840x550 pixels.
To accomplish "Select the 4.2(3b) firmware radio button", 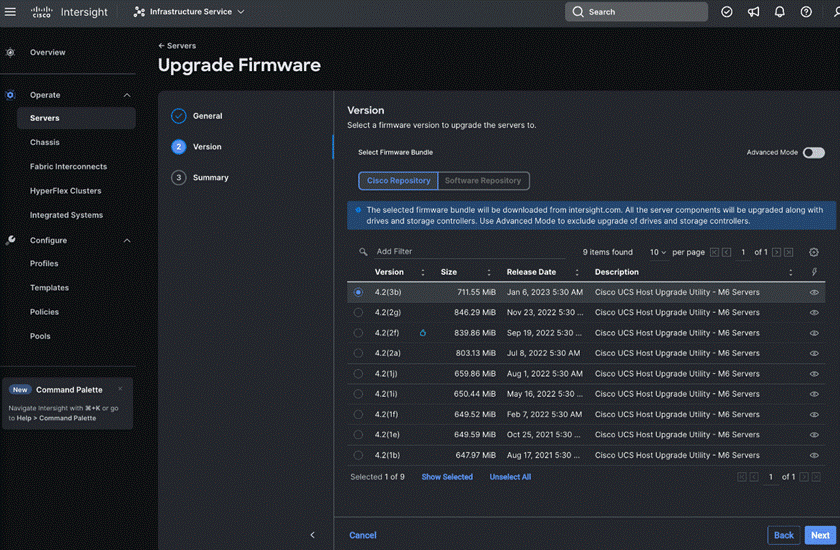I will (x=358, y=292).
